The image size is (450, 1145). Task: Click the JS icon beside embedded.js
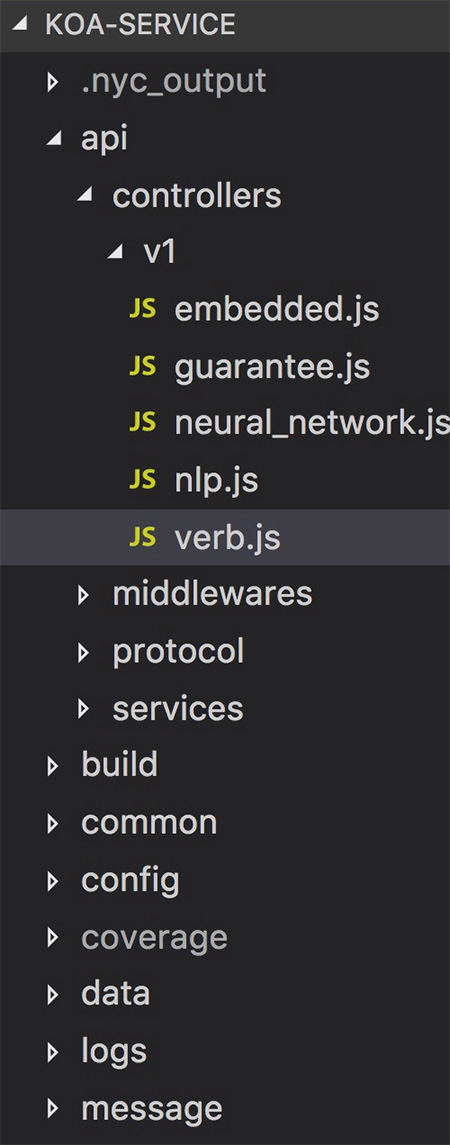[142, 310]
